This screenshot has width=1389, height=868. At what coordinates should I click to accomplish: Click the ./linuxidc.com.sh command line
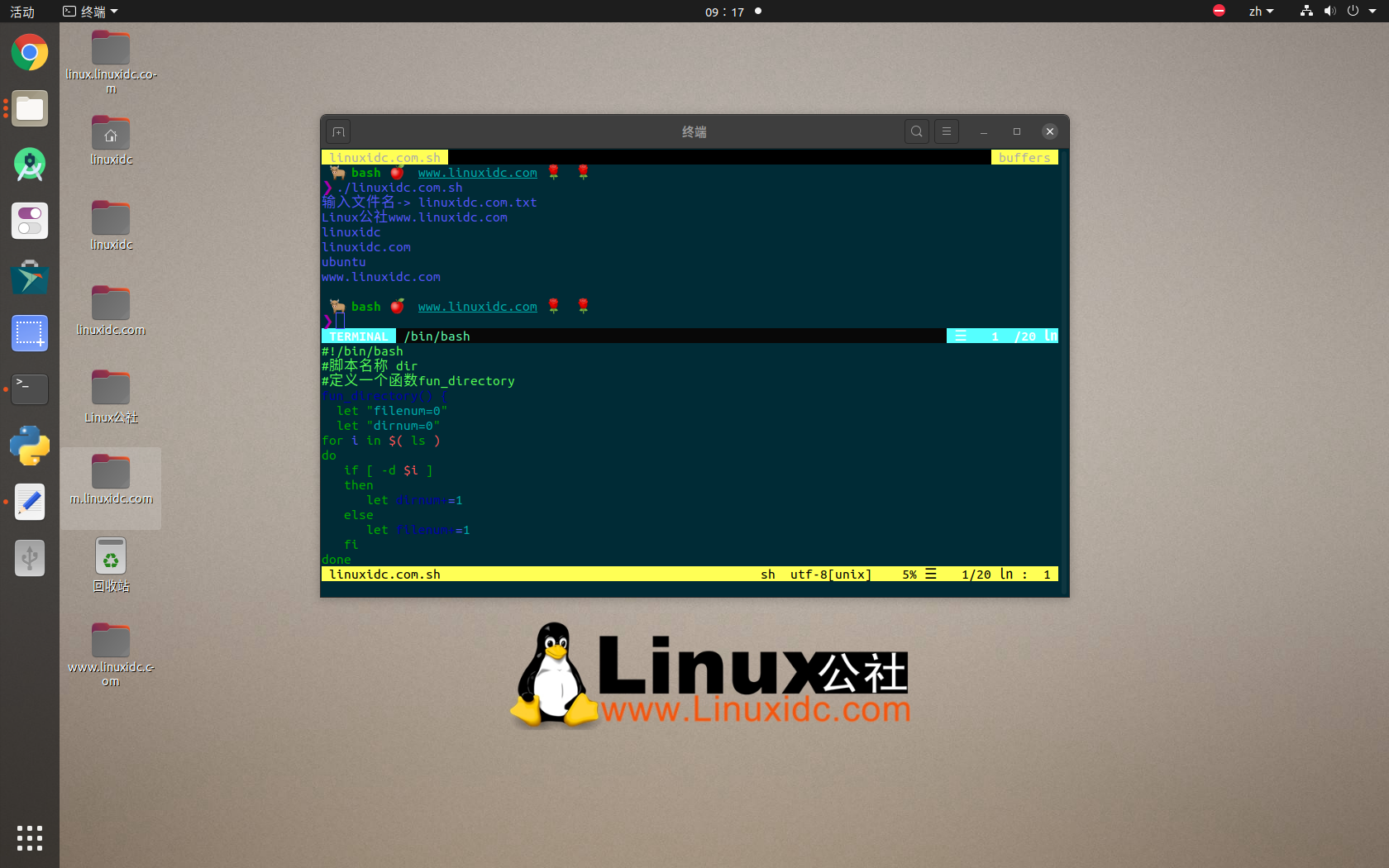point(399,188)
